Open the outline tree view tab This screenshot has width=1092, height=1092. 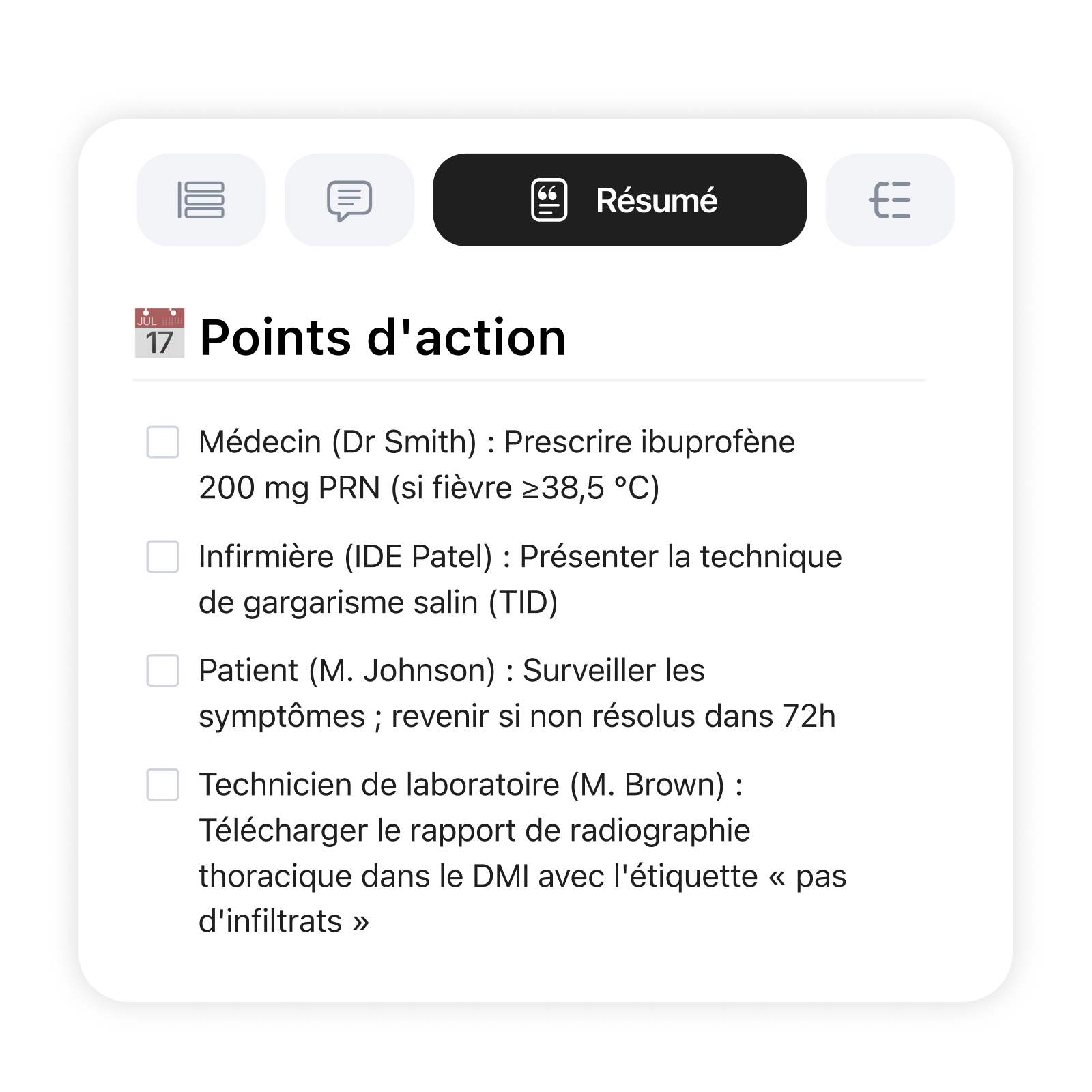(x=890, y=200)
